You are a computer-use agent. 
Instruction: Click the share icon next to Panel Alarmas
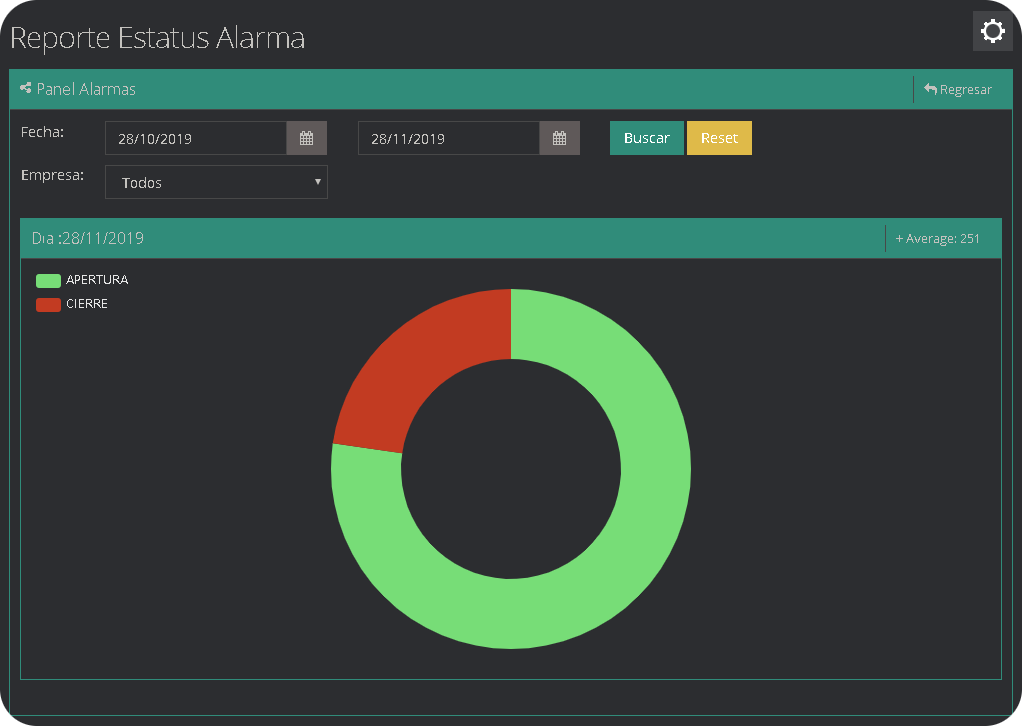[23, 89]
